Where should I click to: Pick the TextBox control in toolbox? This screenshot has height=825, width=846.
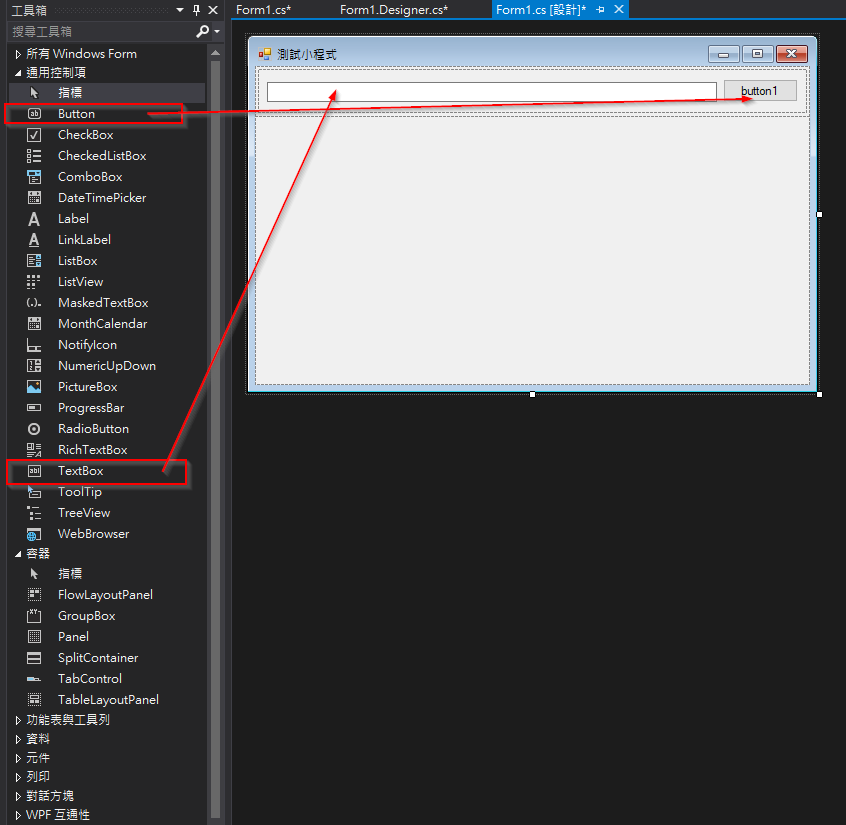click(80, 471)
